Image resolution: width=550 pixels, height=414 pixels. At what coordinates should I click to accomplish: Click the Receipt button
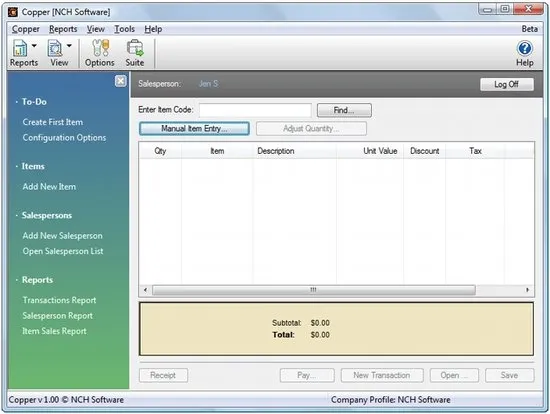163,375
